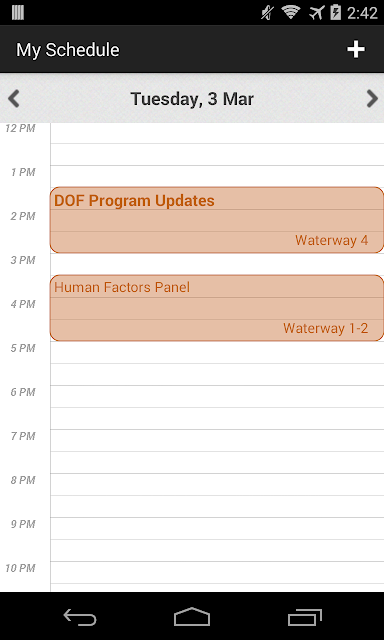384x640 pixels.
Task: Tap the airplane mode status icon
Action: (316, 13)
